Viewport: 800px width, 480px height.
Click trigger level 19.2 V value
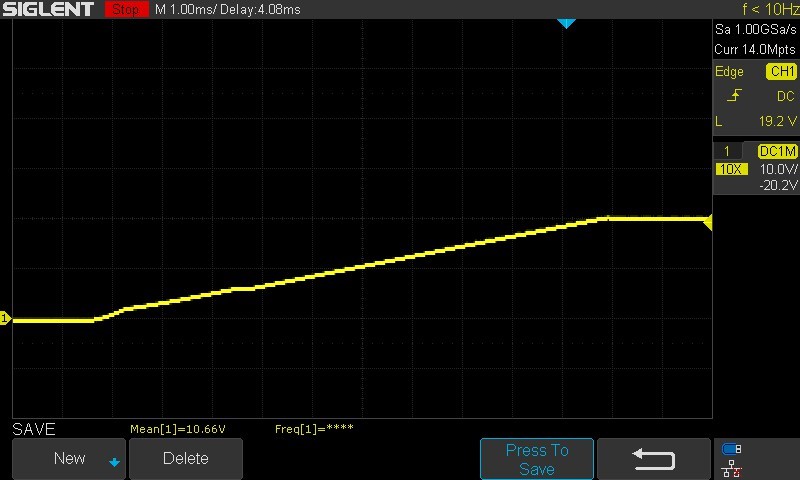coord(778,121)
